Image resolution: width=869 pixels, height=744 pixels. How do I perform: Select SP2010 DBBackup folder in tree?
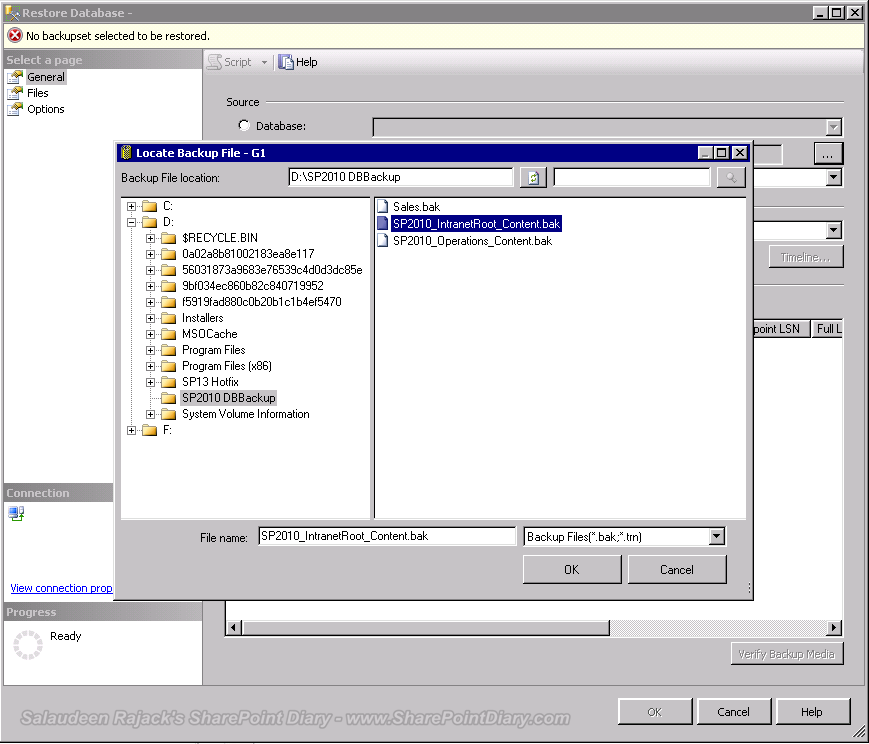[x=228, y=398]
